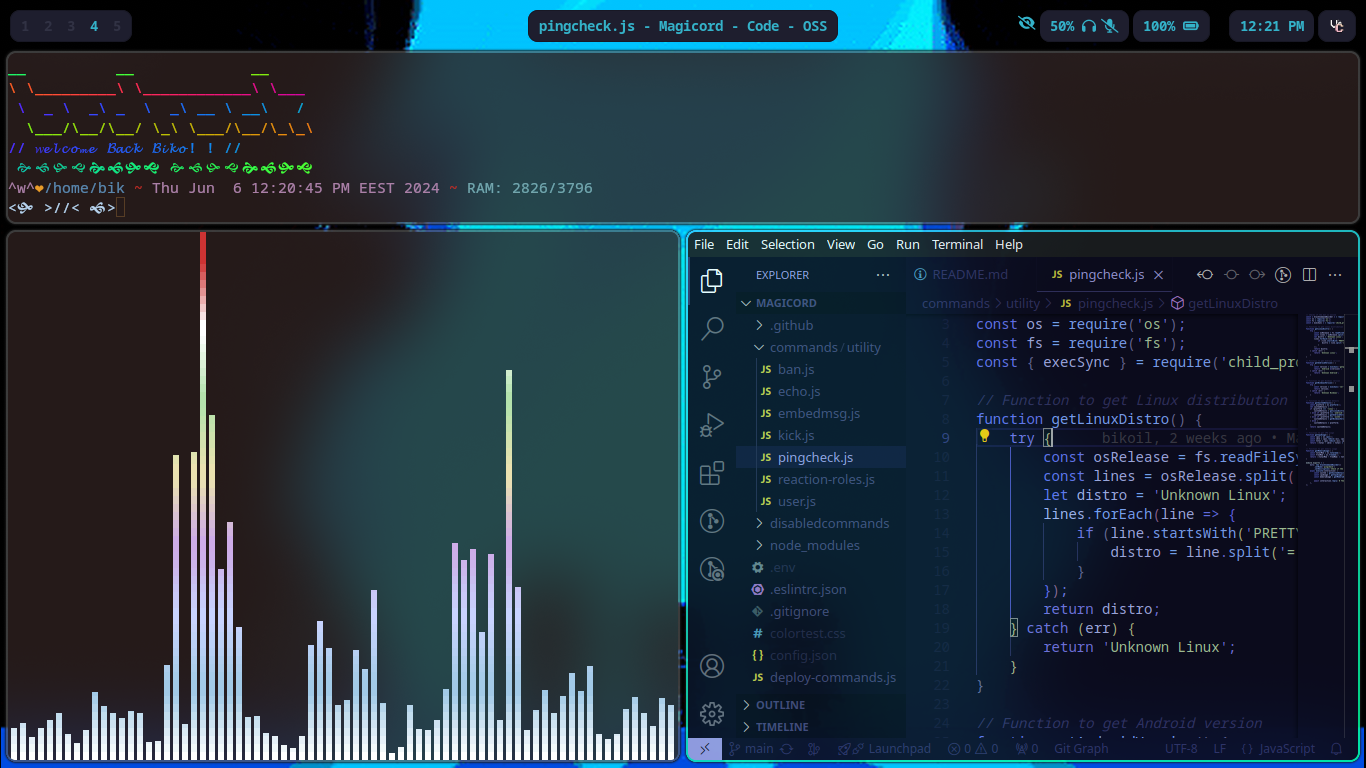Click the terminal prompt cursor box
1366x768 pixels.
pos(120,207)
